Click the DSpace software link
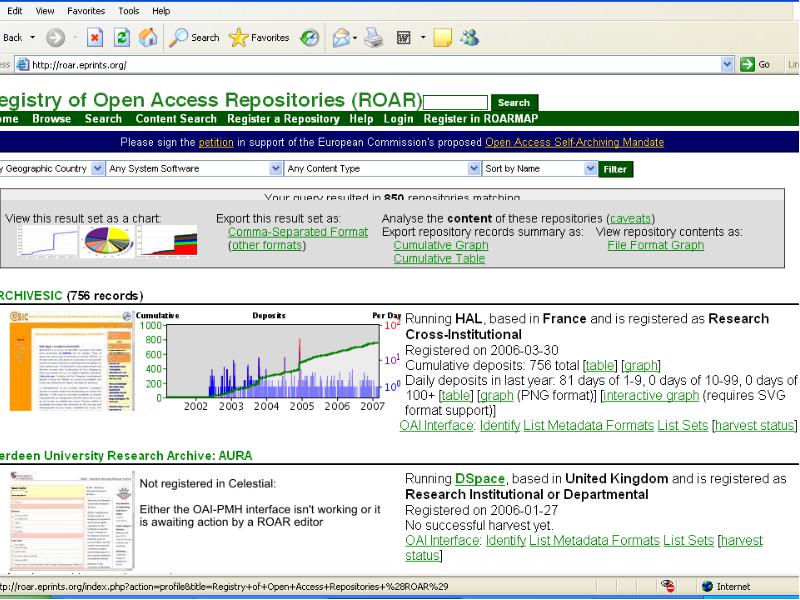The image size is (800, 600). (480, 479)
